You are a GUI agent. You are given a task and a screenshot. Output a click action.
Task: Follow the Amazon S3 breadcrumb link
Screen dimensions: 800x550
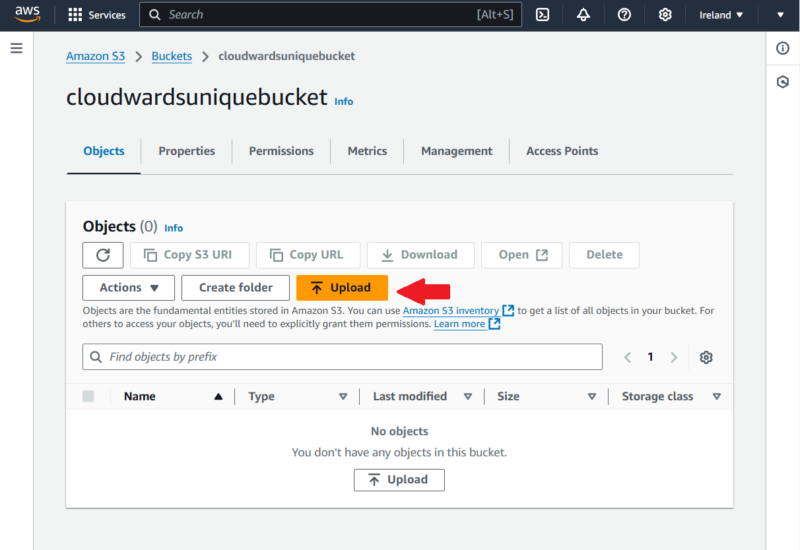pos(95,56)
